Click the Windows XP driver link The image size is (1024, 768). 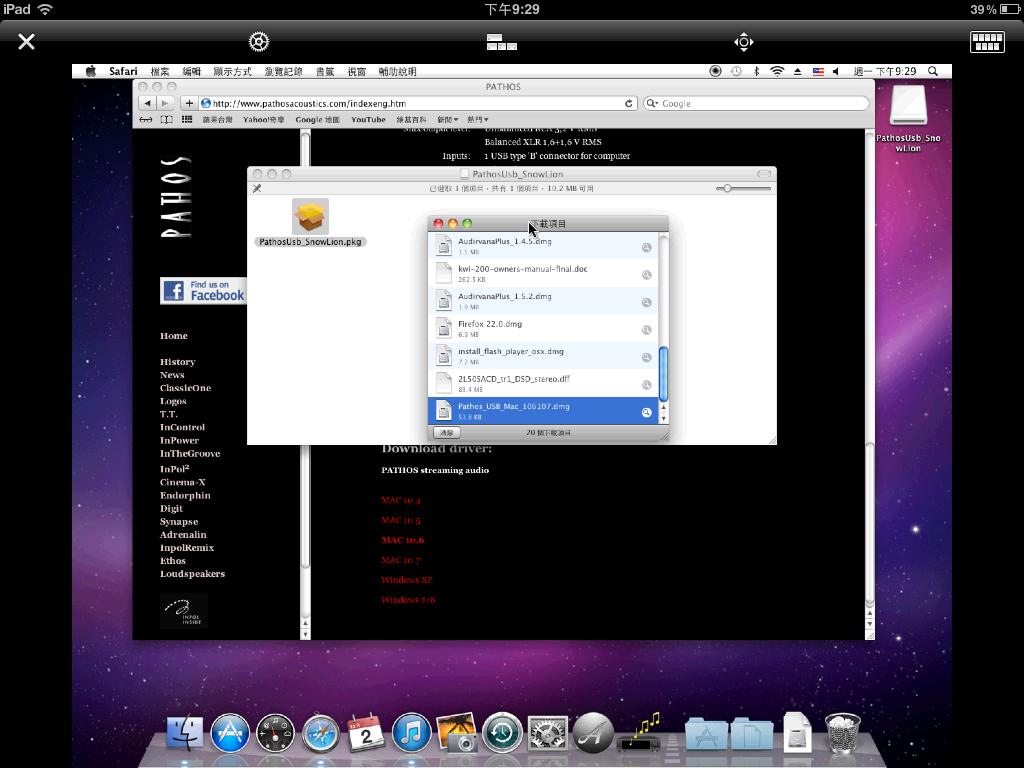[406, 580]
